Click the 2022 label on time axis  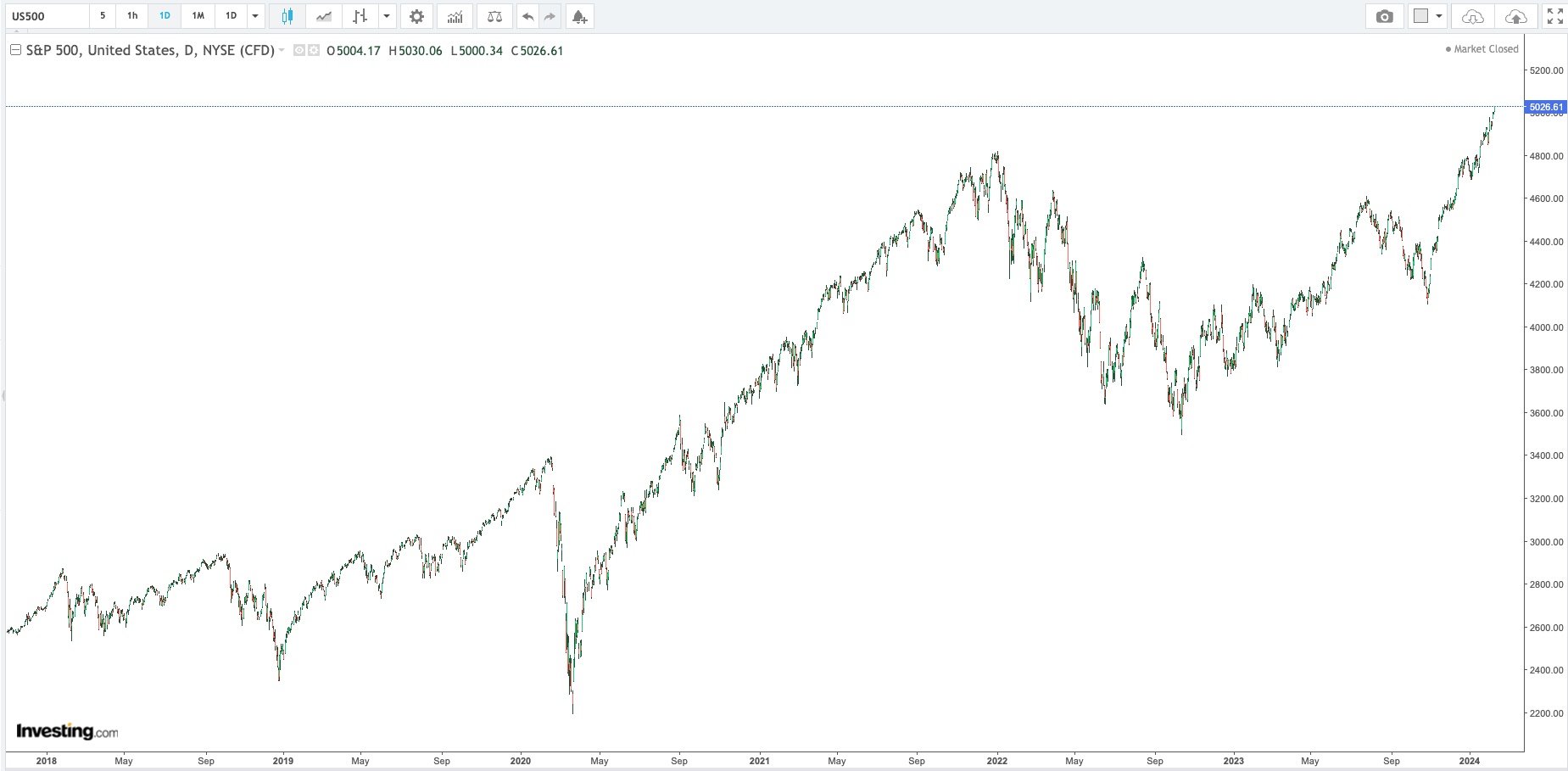(997, 761)
